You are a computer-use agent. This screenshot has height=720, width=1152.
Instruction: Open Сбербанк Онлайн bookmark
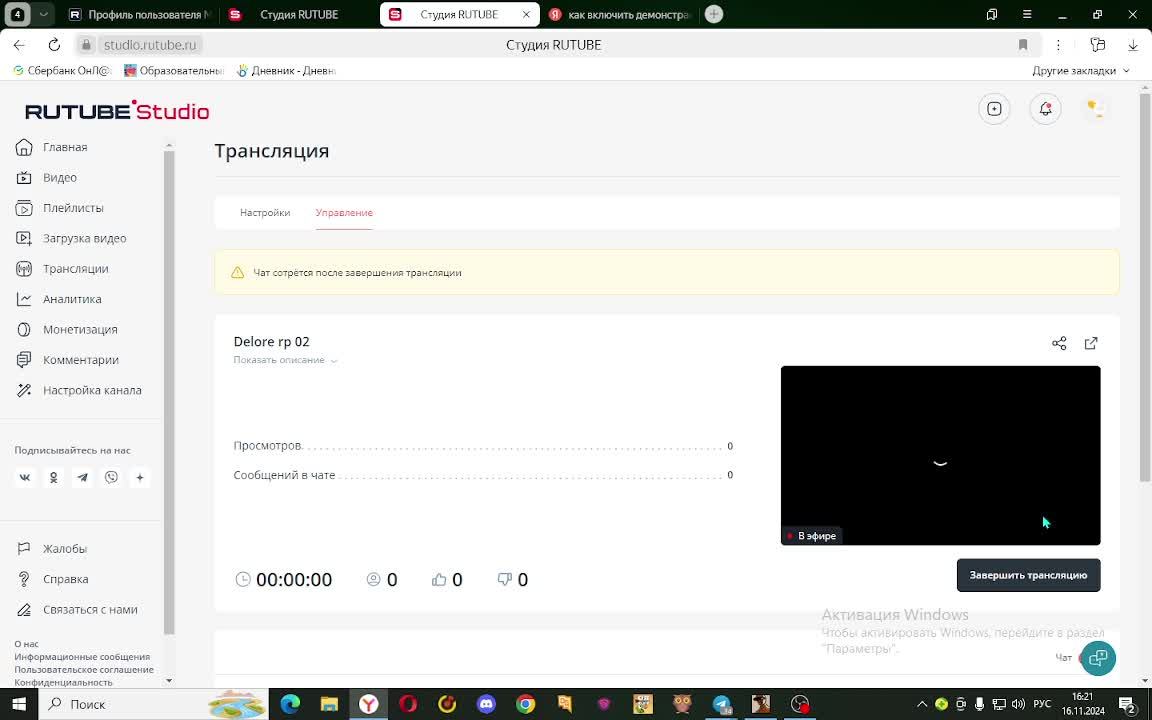pyautogui.click(x=62, y=71)
